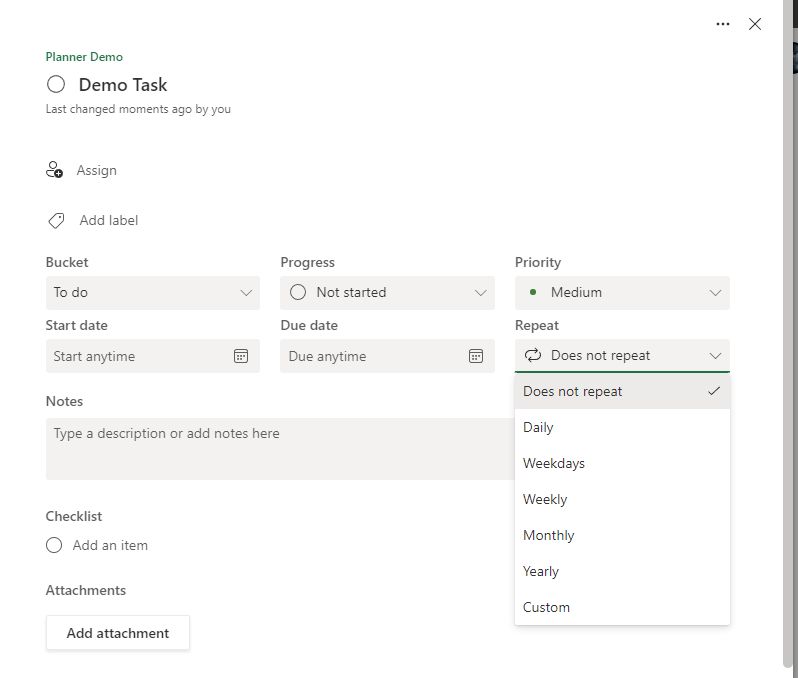Mark Demo Task as complete

56,85
